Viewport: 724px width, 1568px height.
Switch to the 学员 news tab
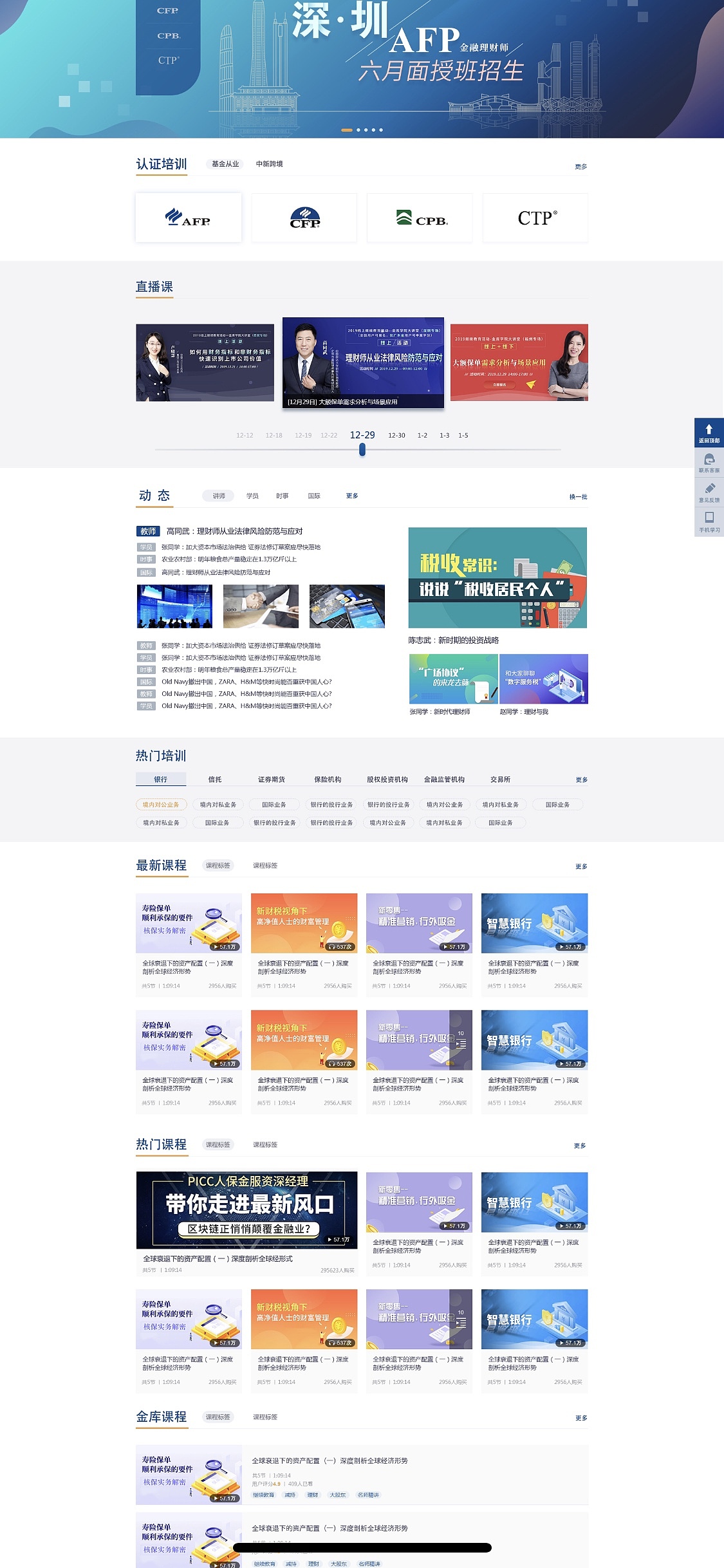[252, 496]
